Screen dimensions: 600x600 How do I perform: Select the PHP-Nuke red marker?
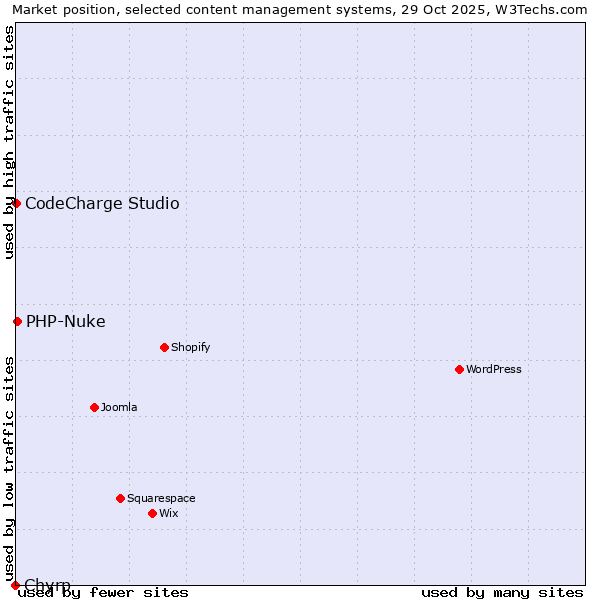pyautogui.click(x=17, y=321)
